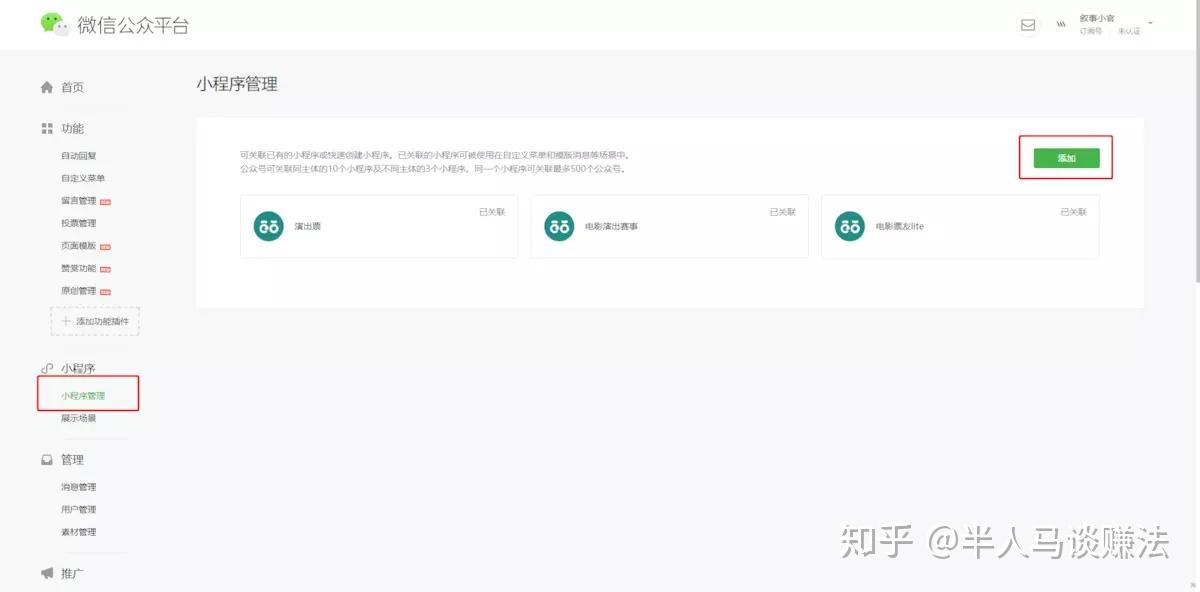Click the green 添加 button

pyautogui.click(x=1066, y=158)
